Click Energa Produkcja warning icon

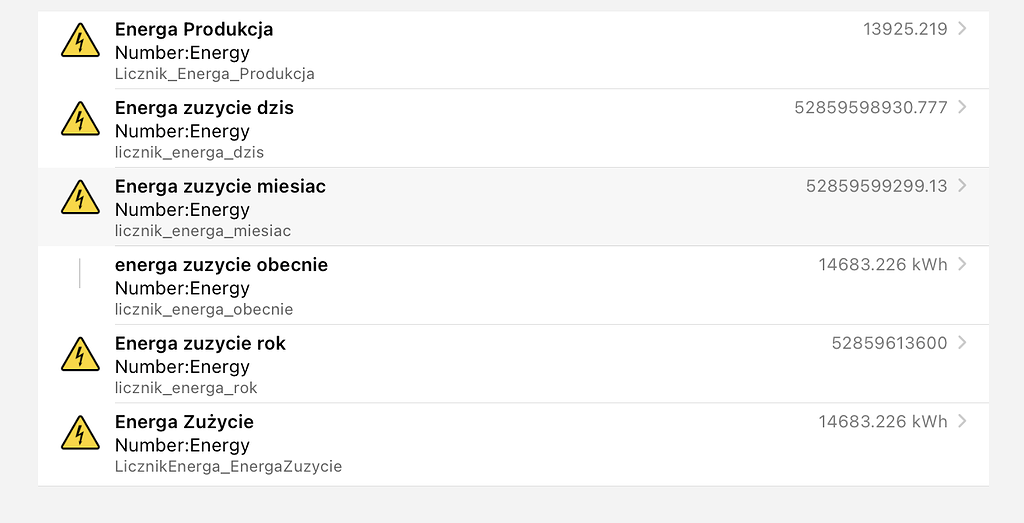(x=80, y=42)
